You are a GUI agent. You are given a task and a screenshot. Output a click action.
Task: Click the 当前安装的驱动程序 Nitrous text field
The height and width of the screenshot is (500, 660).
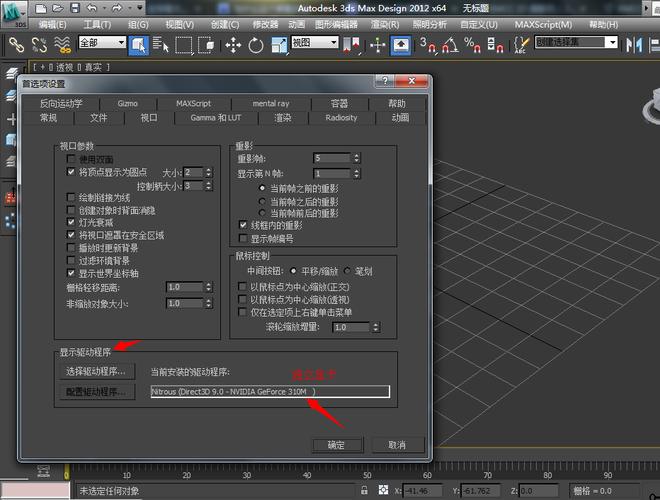point(270,391)
